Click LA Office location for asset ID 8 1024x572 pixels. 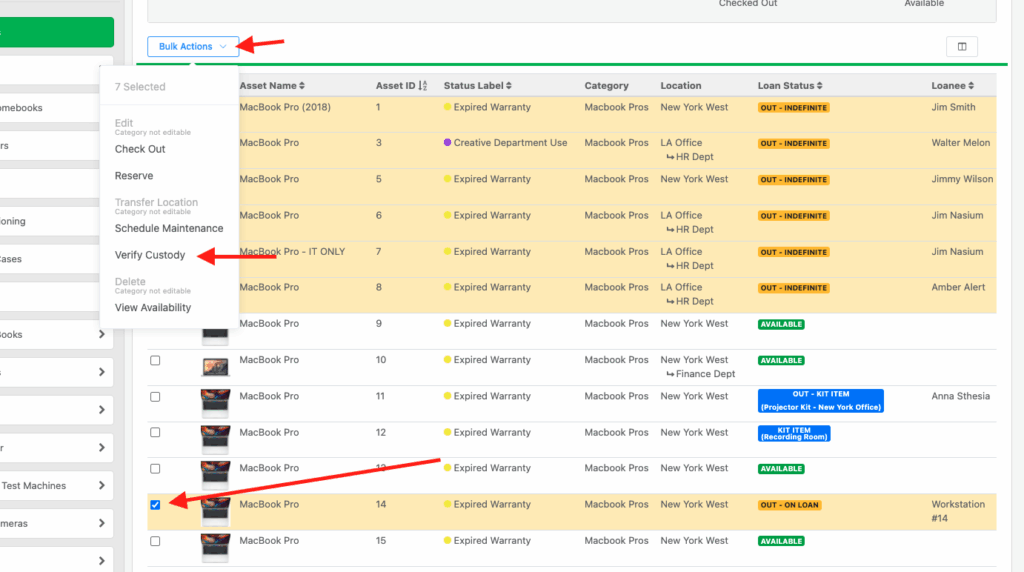681,287
